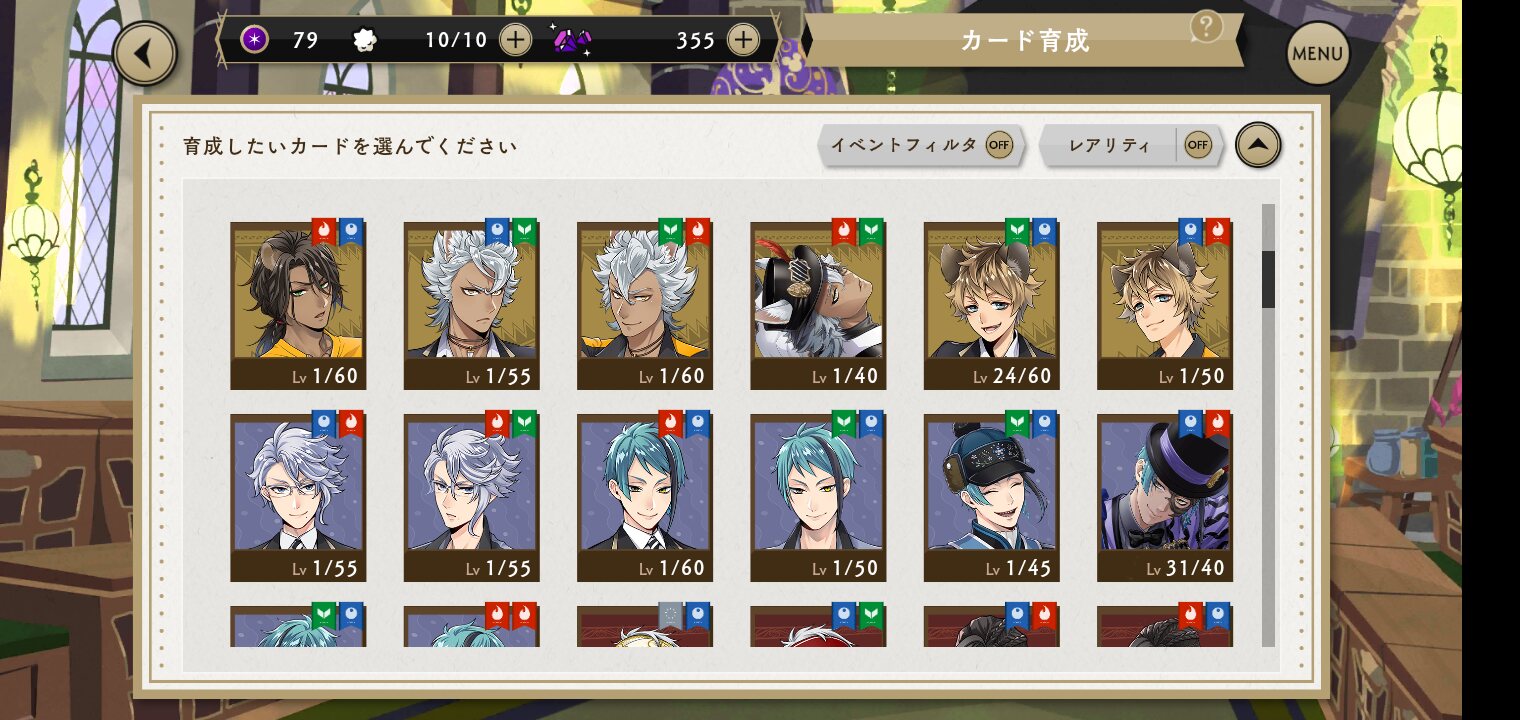The width and height of the screenshot is (1520, 720).
Task: Collapse filter panel with up arrow button
Action: 1258,146
